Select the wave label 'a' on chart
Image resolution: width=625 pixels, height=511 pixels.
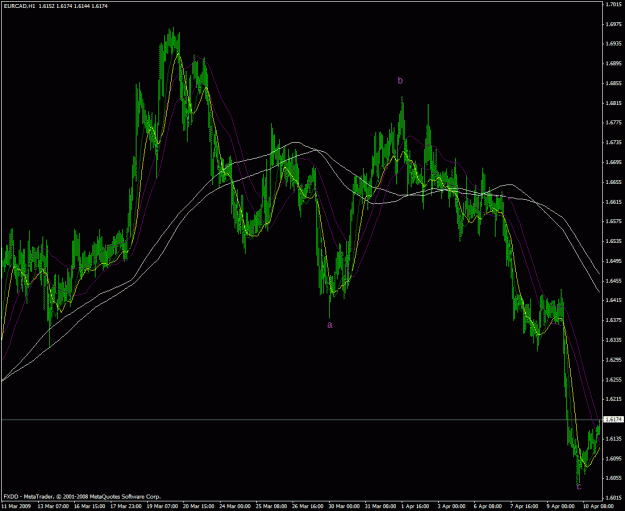click(330, 325)
